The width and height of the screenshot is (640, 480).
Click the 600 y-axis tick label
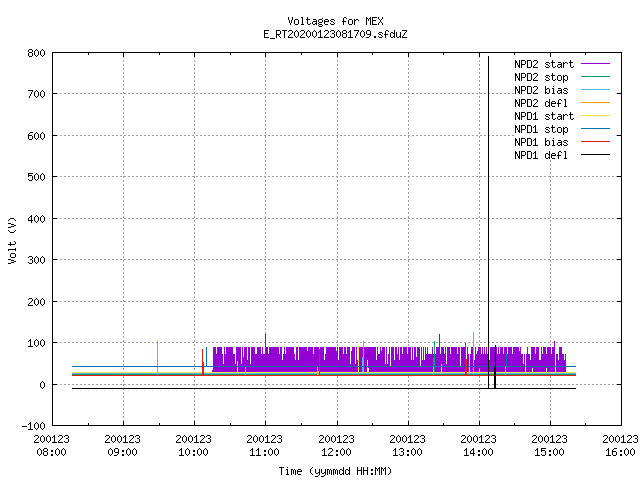click(x=36, y=136)
